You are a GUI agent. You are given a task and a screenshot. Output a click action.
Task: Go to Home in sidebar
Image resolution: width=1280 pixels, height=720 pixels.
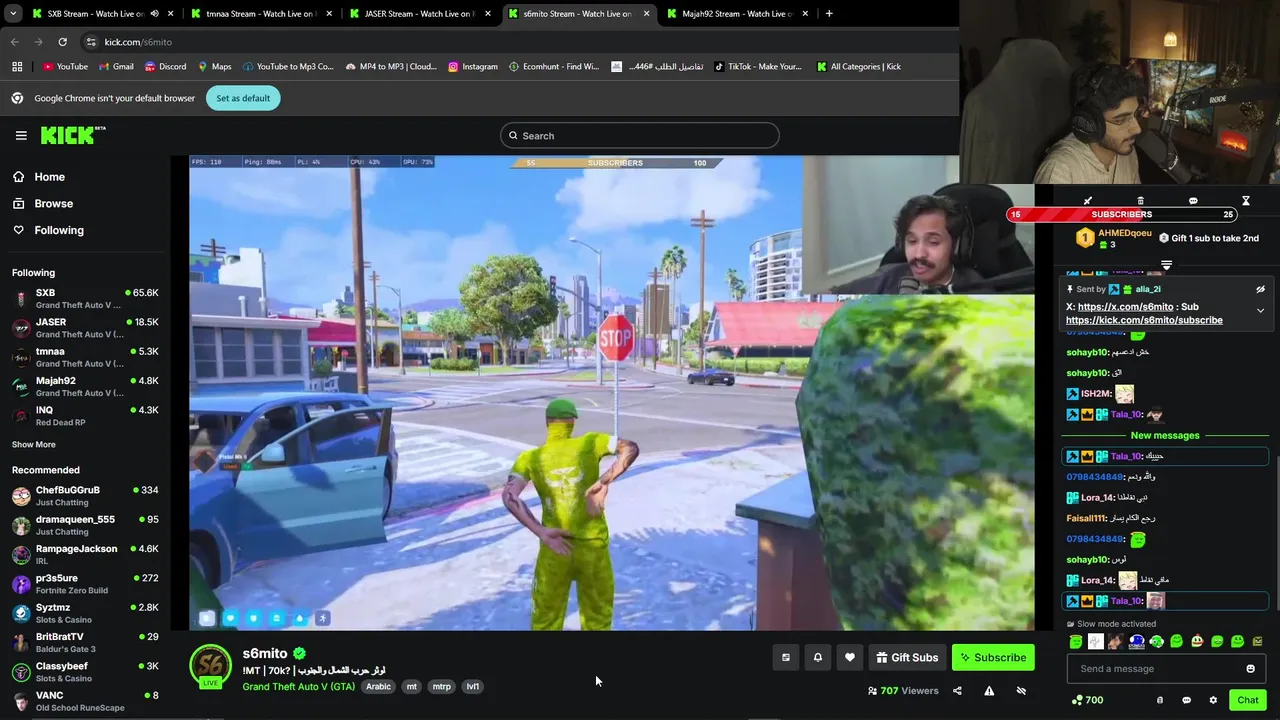(x=39, y=177)
